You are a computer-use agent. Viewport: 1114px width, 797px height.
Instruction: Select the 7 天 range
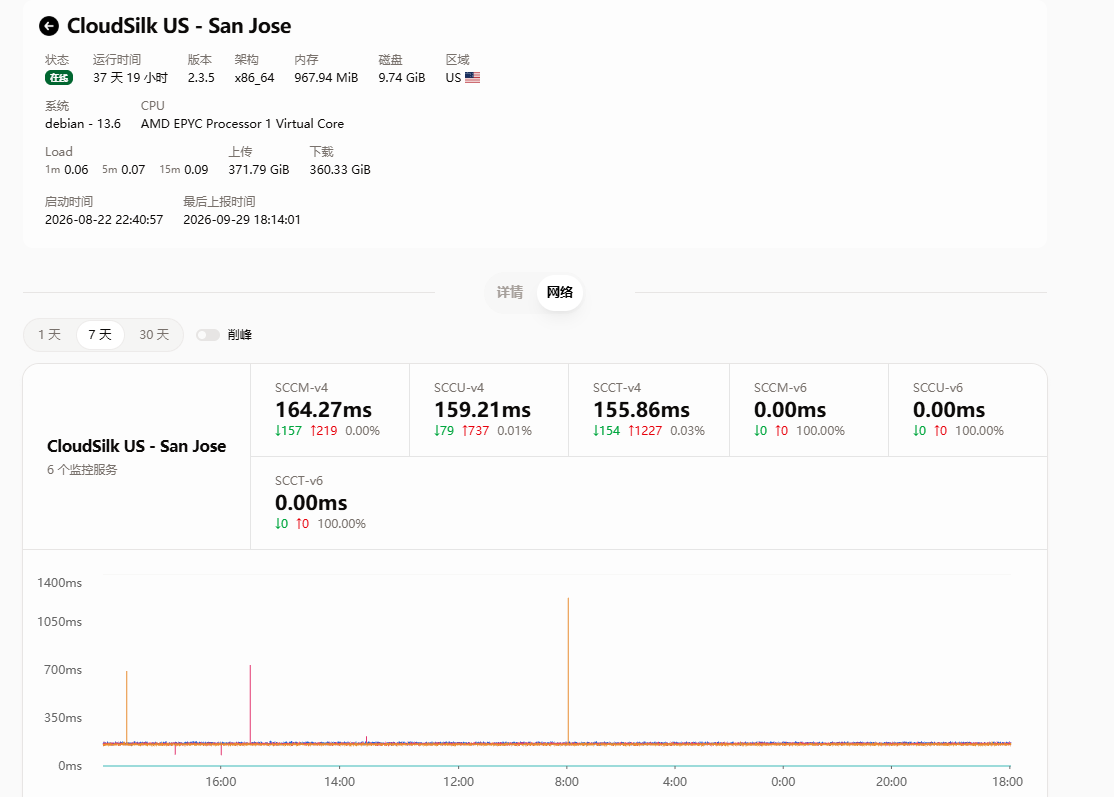point(100,335)
